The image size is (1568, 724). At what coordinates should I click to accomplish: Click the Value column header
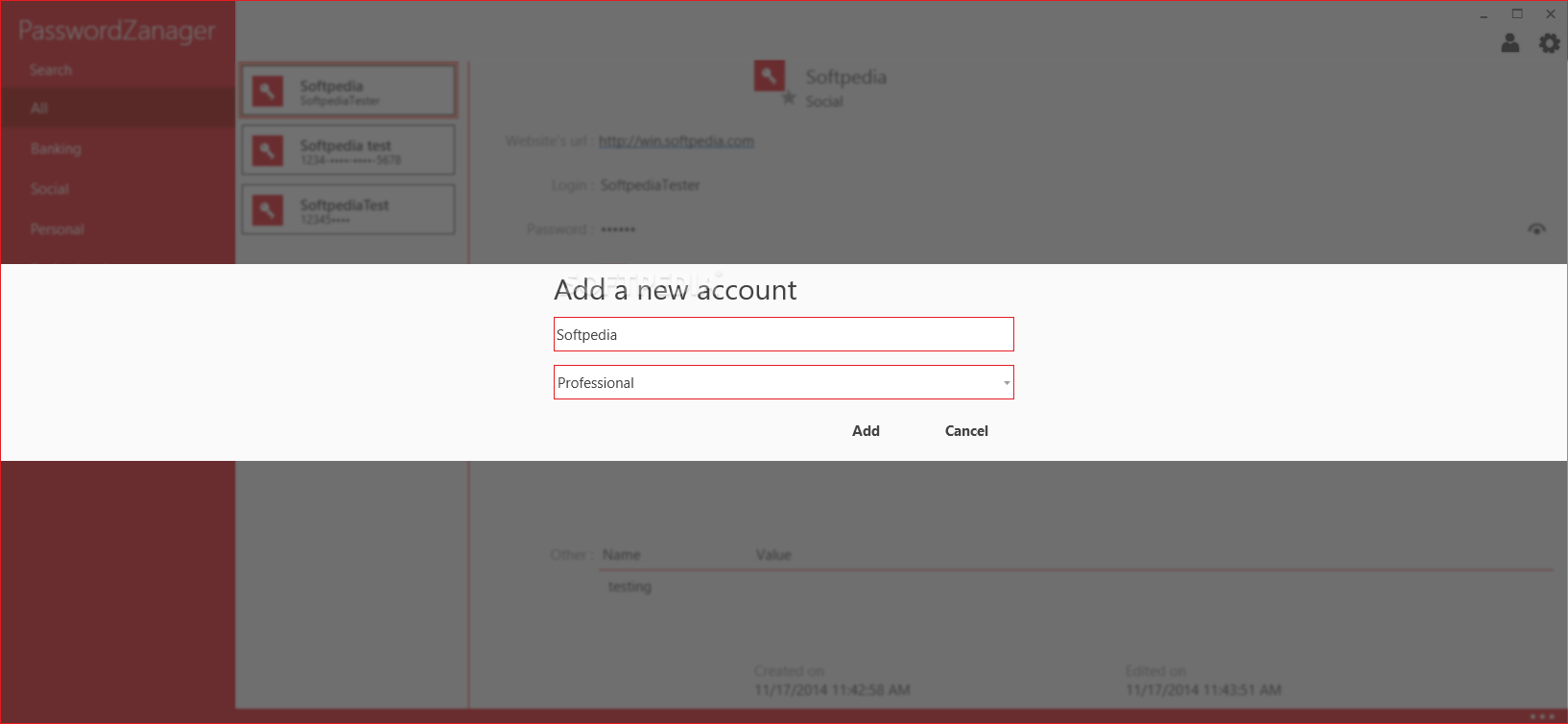point(773,555)
